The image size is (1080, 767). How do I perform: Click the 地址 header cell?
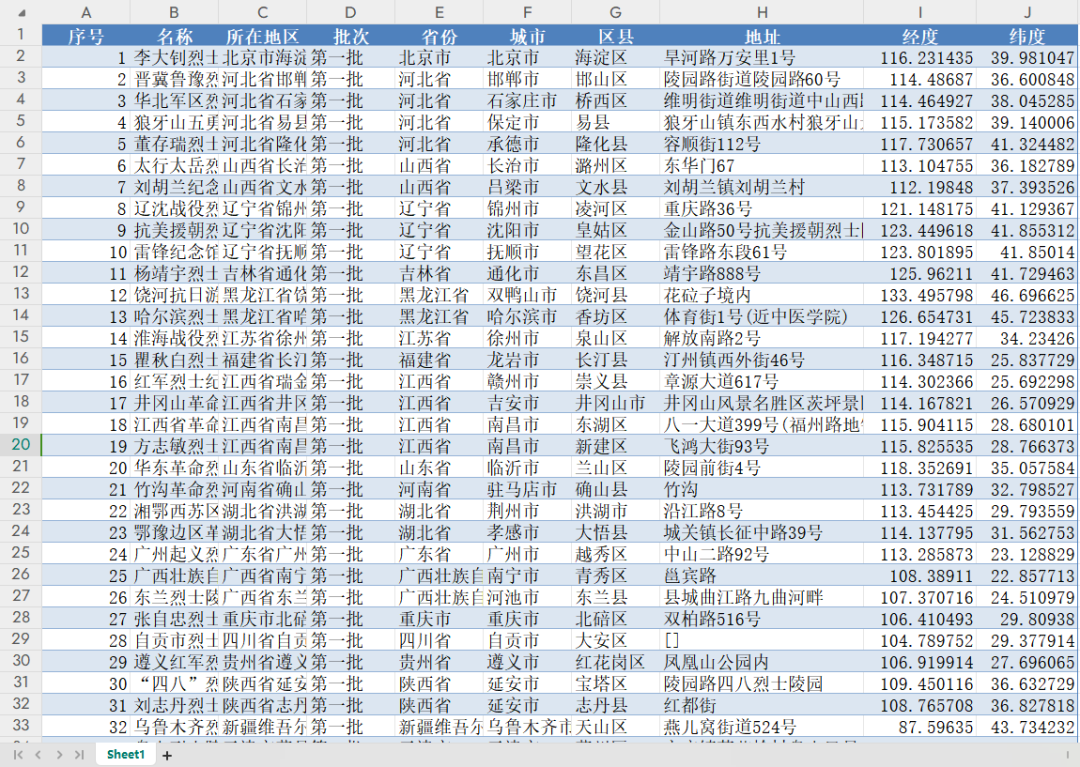point(762,36)
